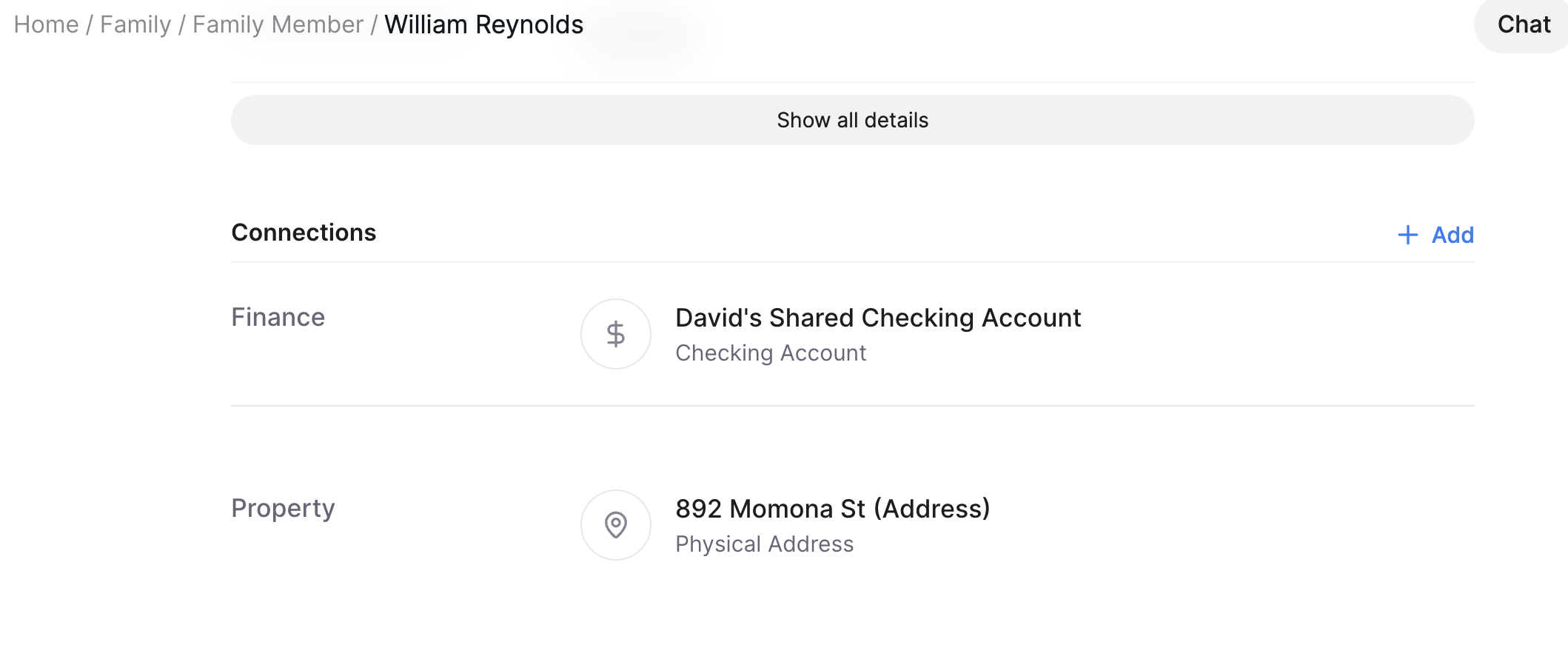Click the plus icon beside Add
1568x662 pixels.
click(1407, 235)
